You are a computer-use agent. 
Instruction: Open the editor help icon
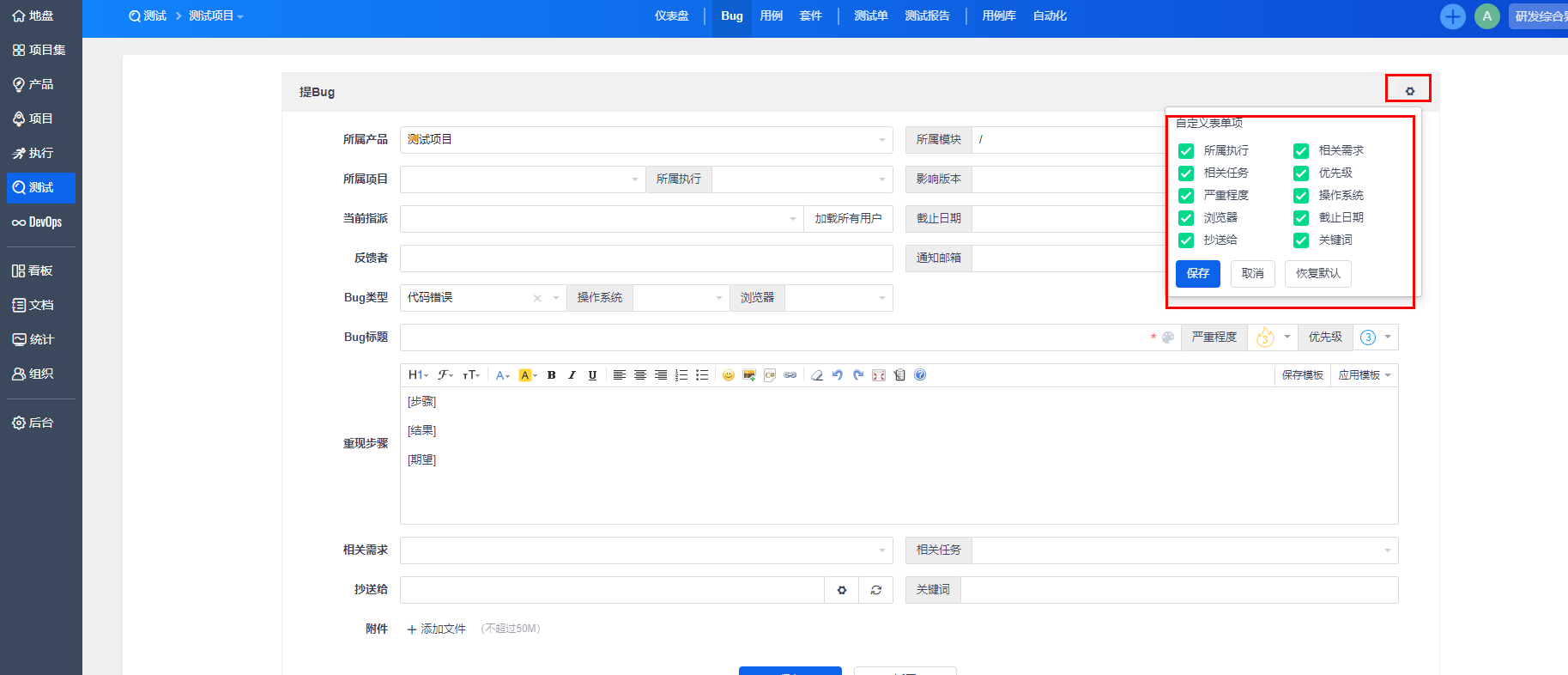click(x=920, y=375)
